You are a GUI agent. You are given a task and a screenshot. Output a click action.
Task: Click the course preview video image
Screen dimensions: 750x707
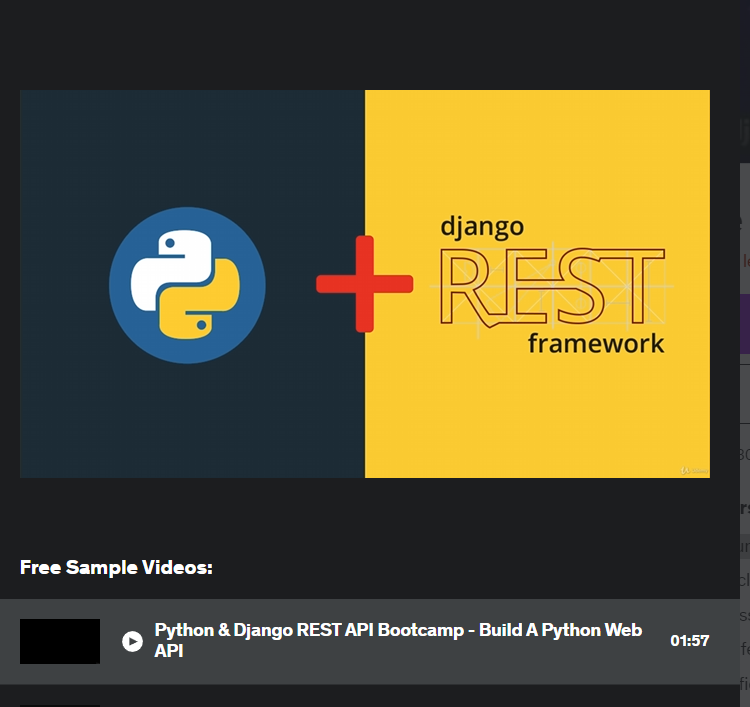click(x=365, y=284)
